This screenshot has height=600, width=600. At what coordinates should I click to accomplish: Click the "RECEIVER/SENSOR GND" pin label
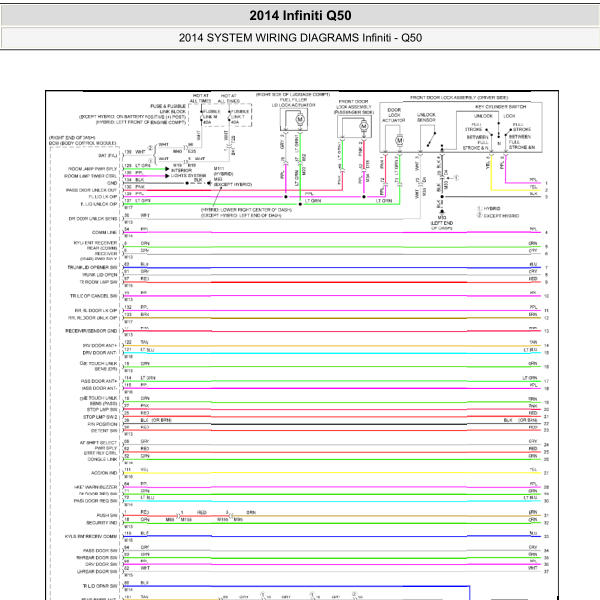point(91,331)
